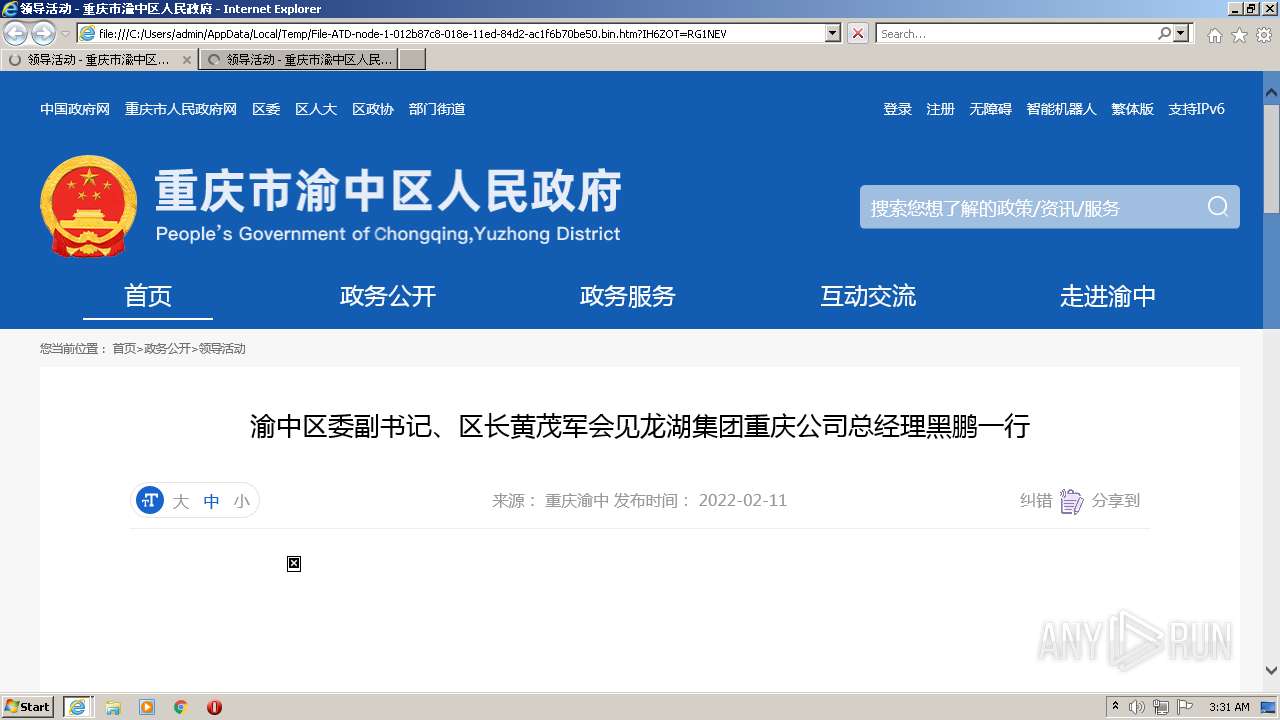Expand the search provider dropdown
This screenshot has width=1280, height=720.
pos(1182,33)
